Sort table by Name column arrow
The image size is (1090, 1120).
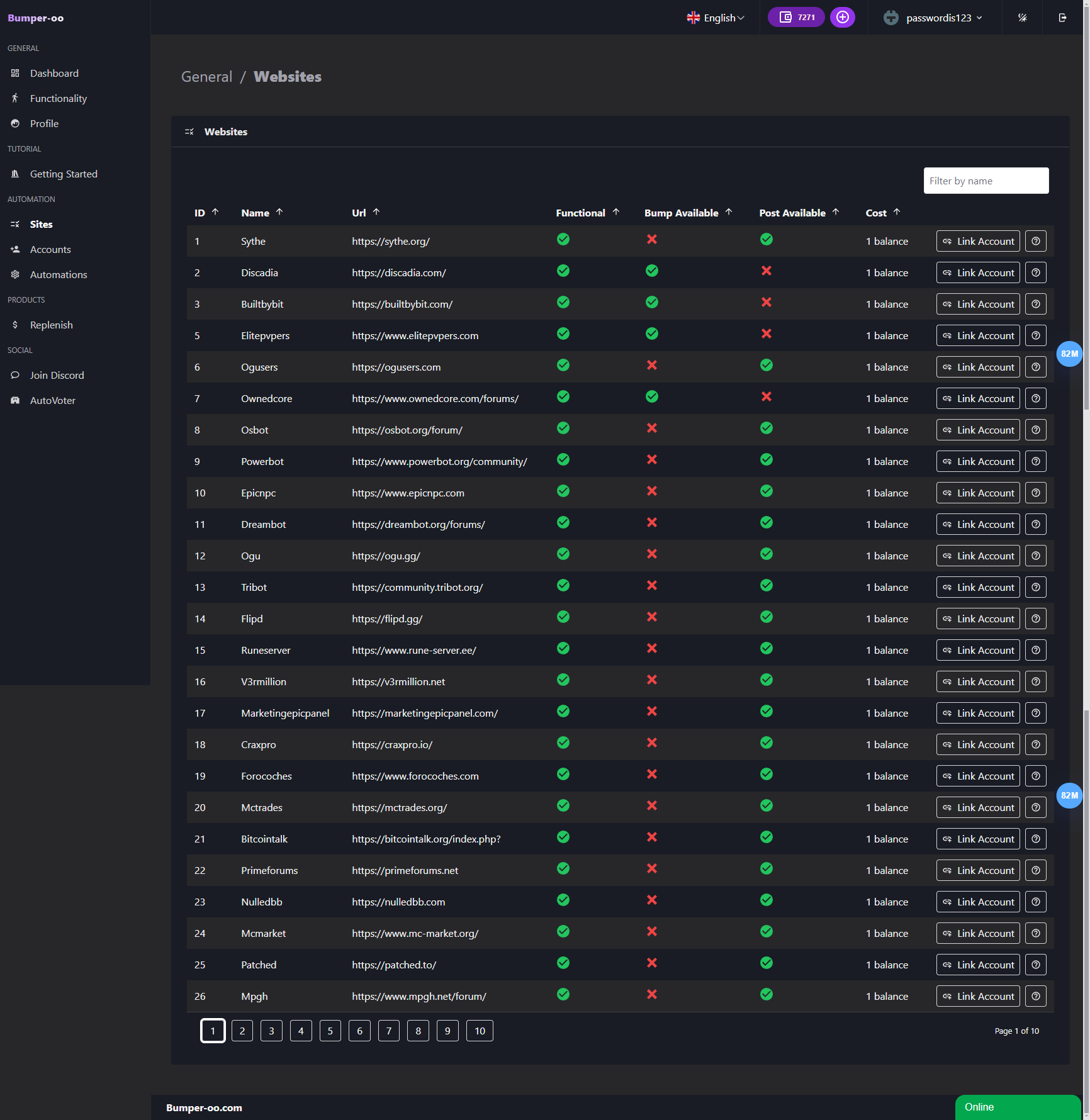coord(279,212)
